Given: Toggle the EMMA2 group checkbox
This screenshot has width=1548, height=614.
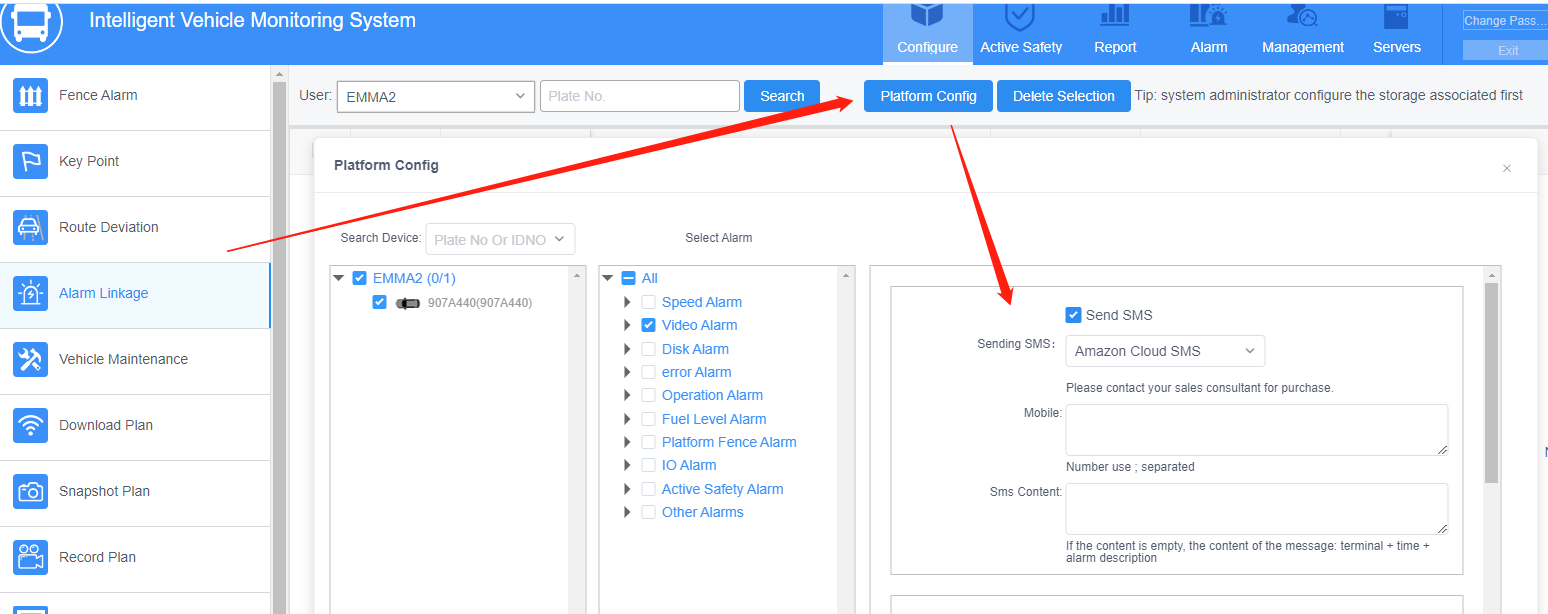Looking at the screenshot, I should click(x=360, y=278).
